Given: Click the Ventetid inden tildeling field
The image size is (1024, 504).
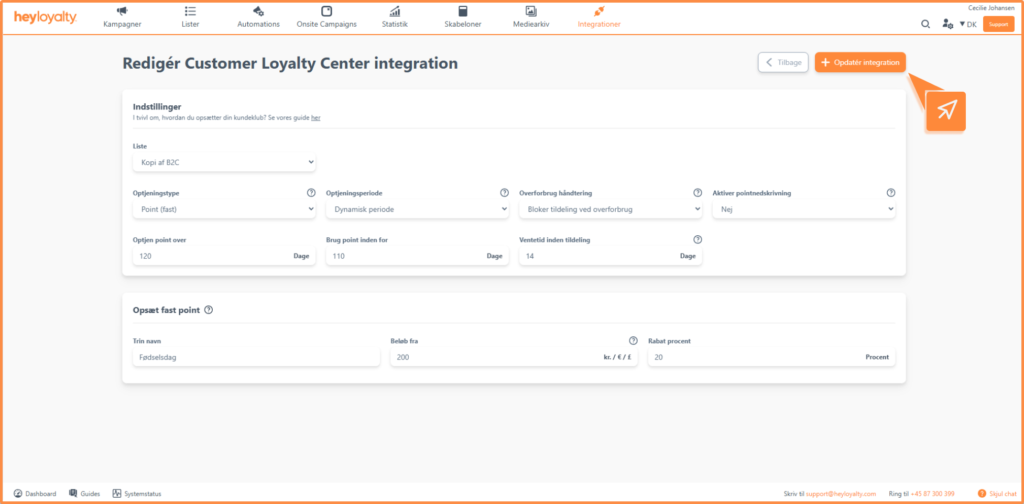Looking at the screenshot, I should (x=611, y=257).
